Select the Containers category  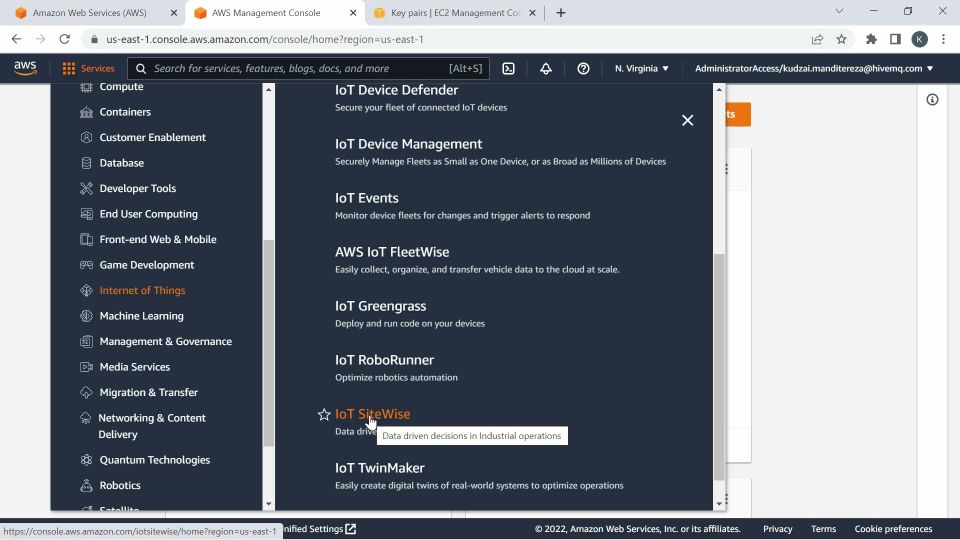[125, 112]
